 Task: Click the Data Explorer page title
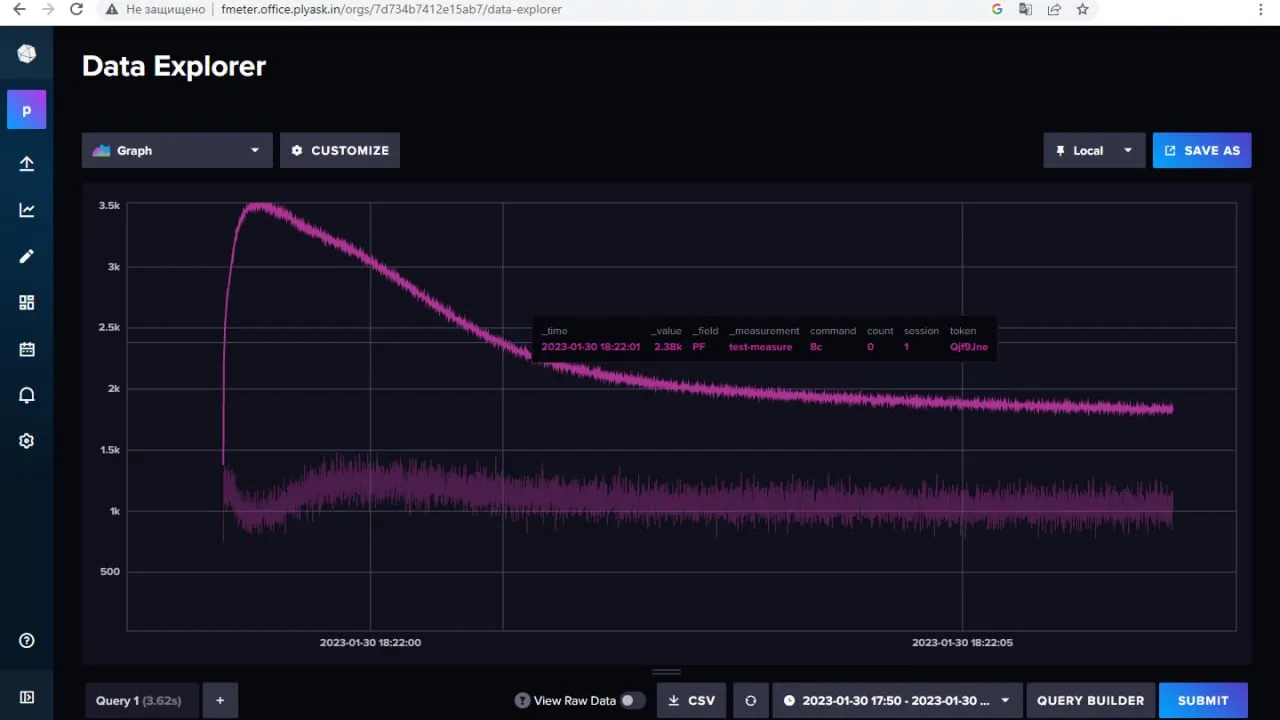click(174, 66)
